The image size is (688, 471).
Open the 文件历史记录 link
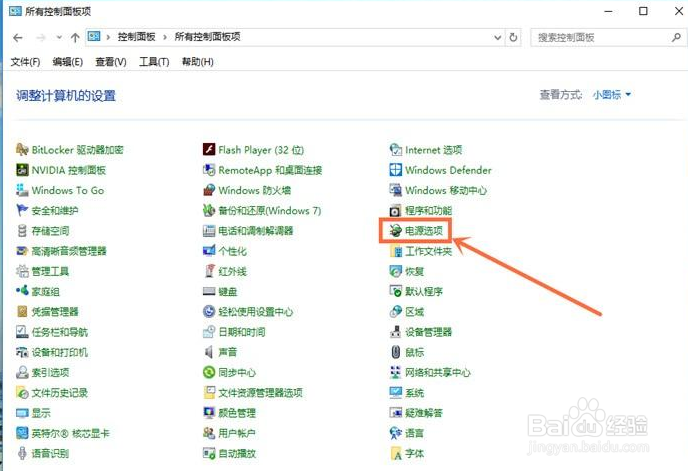tap(60, 392)
